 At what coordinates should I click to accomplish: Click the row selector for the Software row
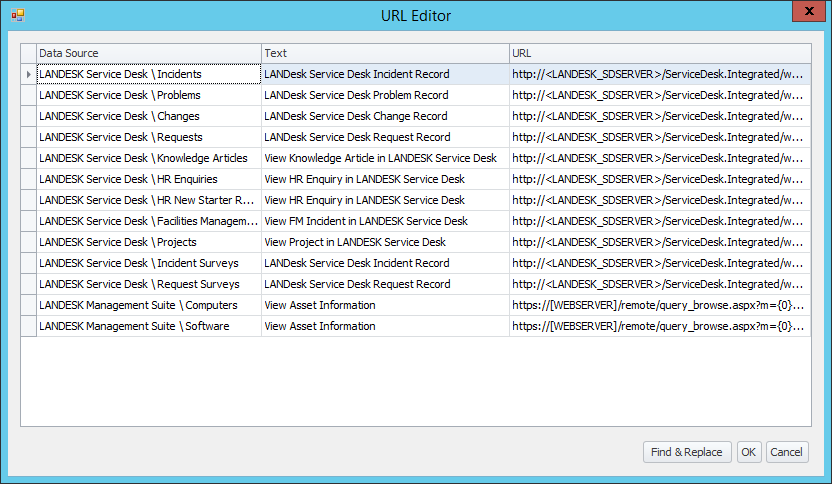(29, 326)
